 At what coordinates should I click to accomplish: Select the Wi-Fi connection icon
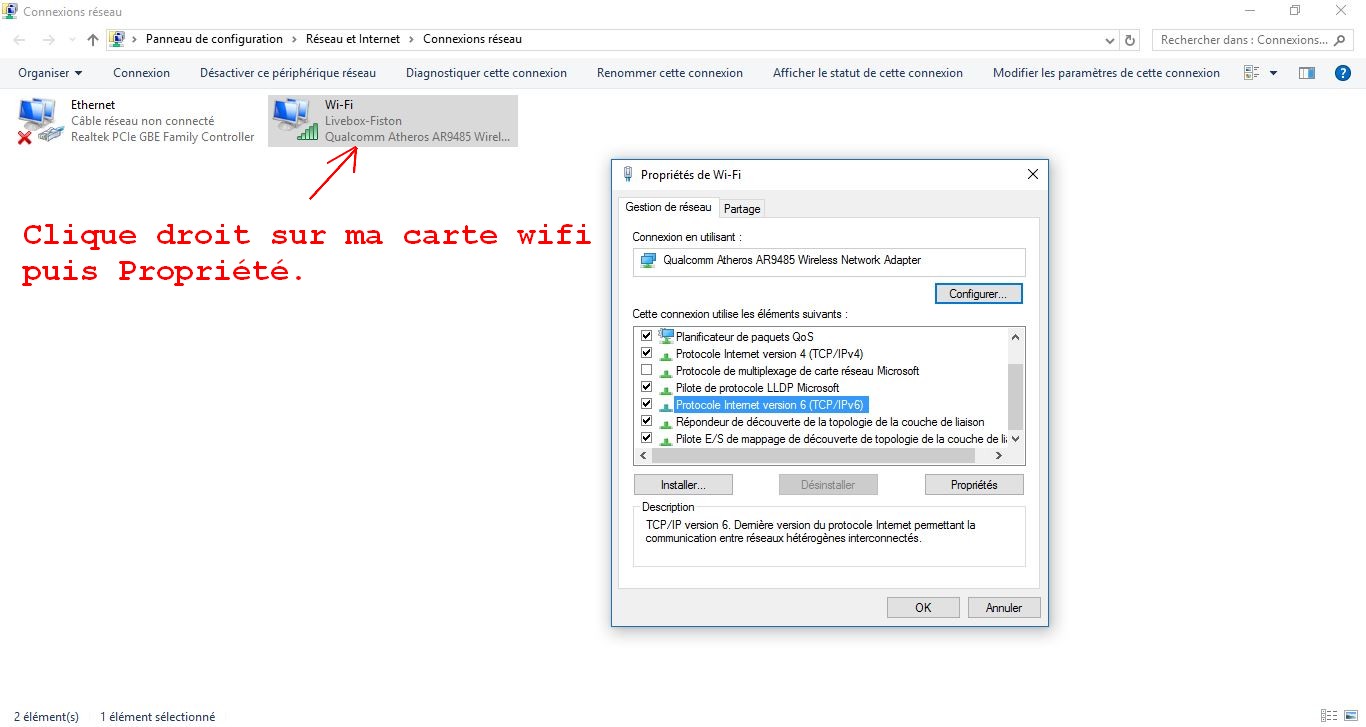pos(295,121)
